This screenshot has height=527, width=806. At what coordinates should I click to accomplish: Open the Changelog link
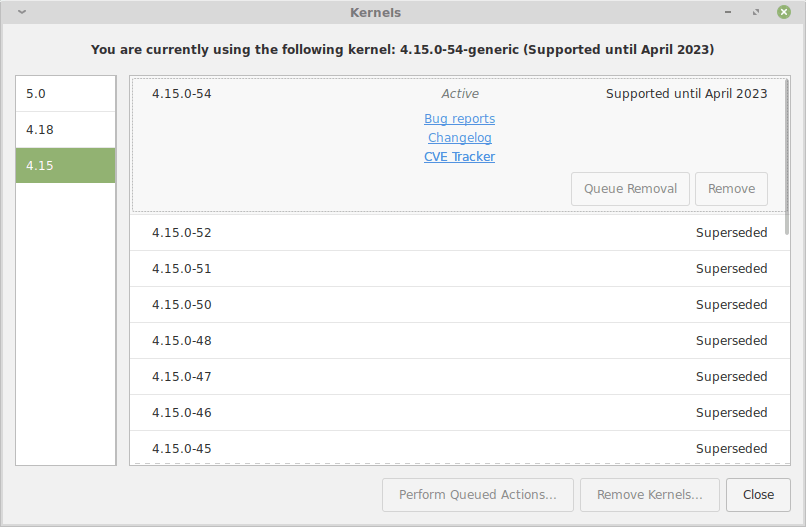point(459,138)
